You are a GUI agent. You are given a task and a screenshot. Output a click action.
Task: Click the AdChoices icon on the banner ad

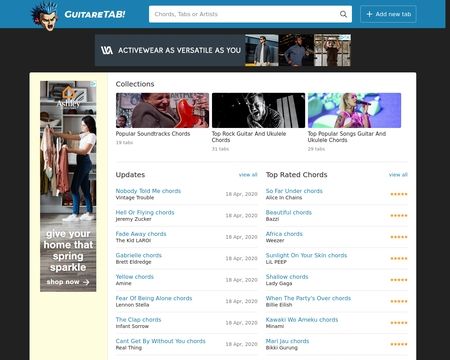(x=345, y=37)
